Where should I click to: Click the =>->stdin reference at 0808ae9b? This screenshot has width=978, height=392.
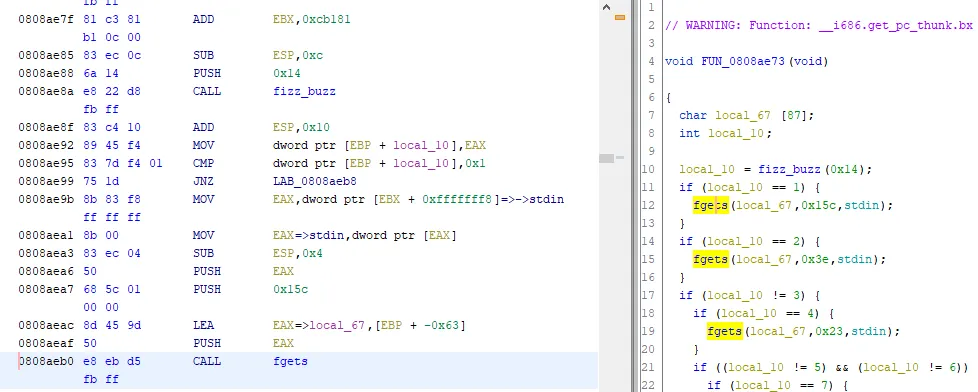[530, 200]
